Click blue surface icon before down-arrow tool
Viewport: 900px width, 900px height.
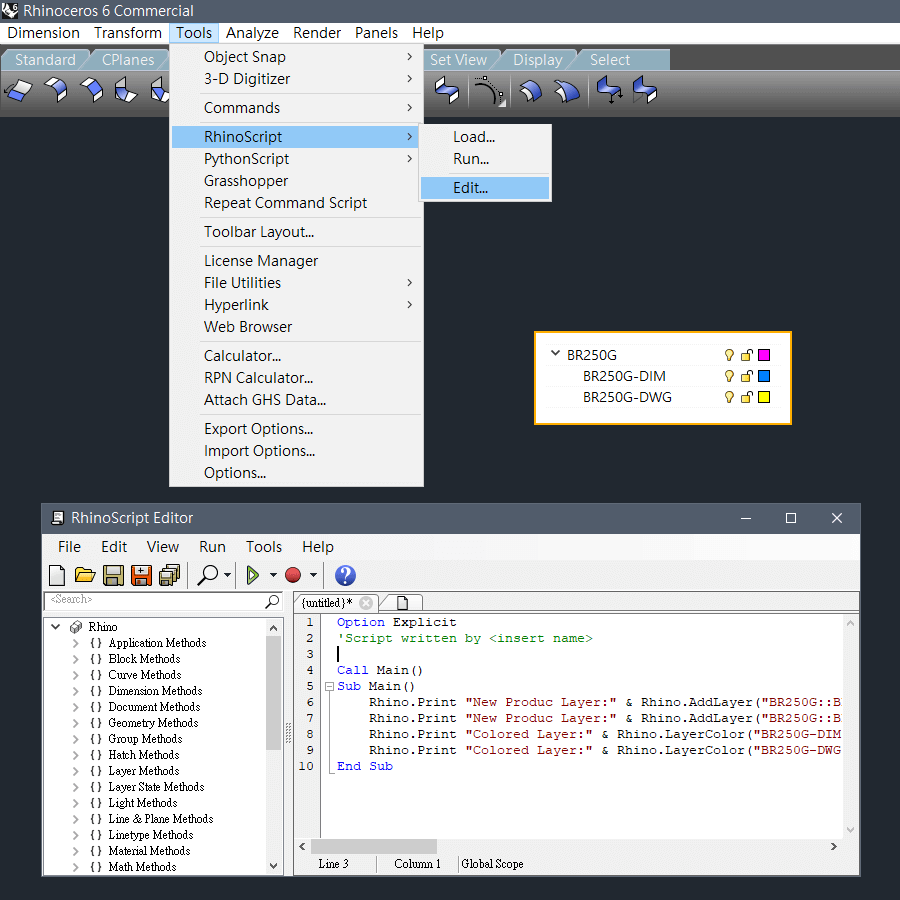(567, 91)
